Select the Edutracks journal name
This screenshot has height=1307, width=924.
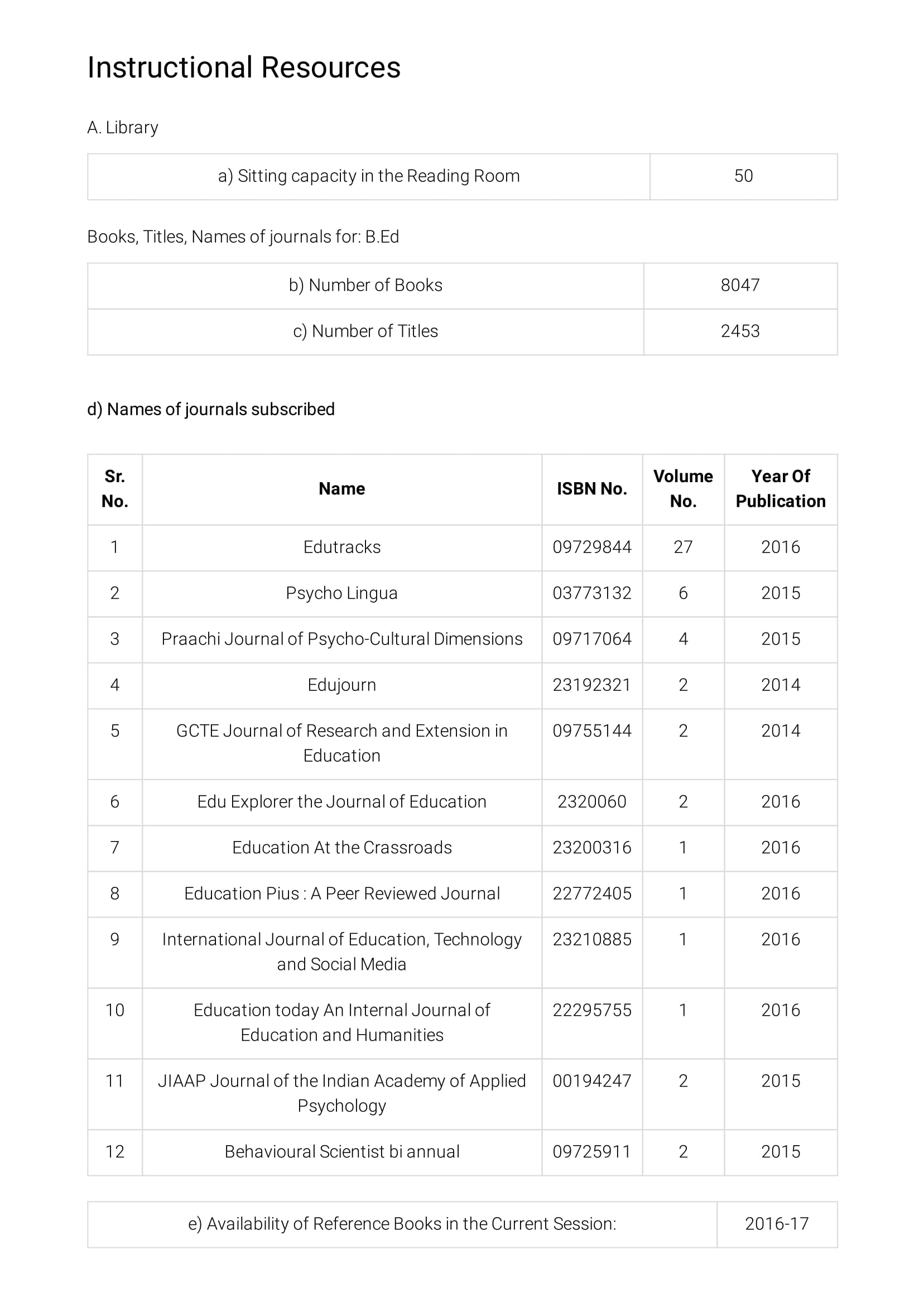point(341,547)
